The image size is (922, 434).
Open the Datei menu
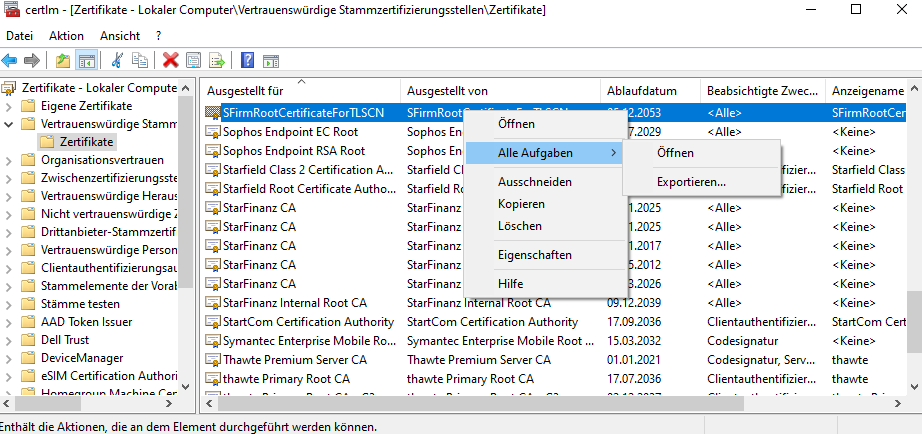(19, 36)
